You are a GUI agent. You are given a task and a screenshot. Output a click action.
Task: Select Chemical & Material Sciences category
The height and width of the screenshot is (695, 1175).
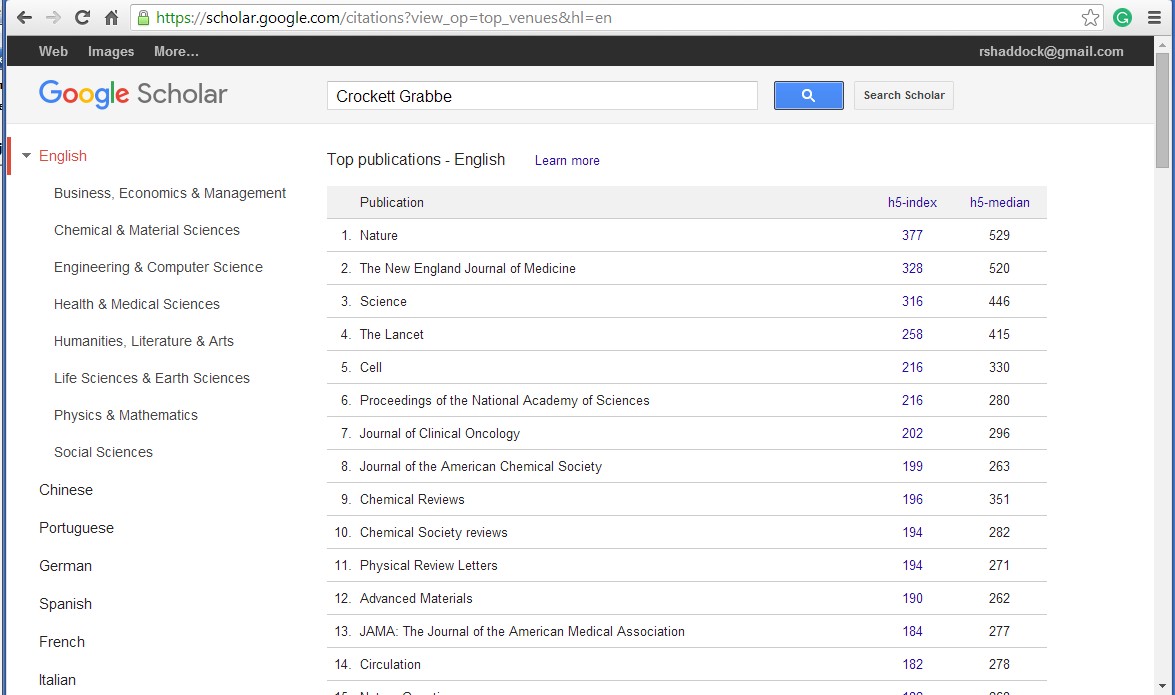click(x=147, y=230)
